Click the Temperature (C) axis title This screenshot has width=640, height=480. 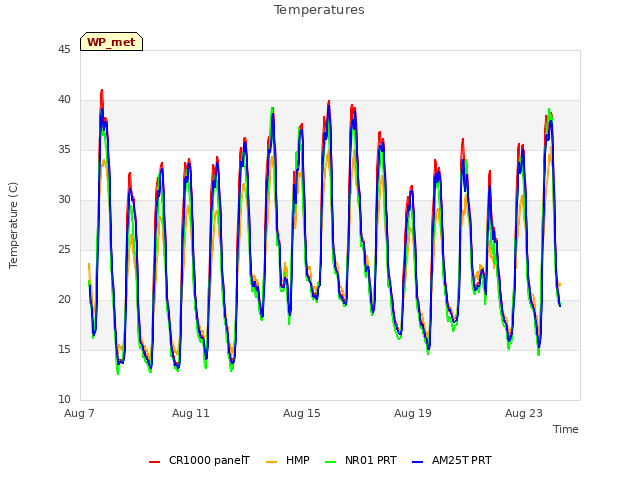click(x=13, y=225)
